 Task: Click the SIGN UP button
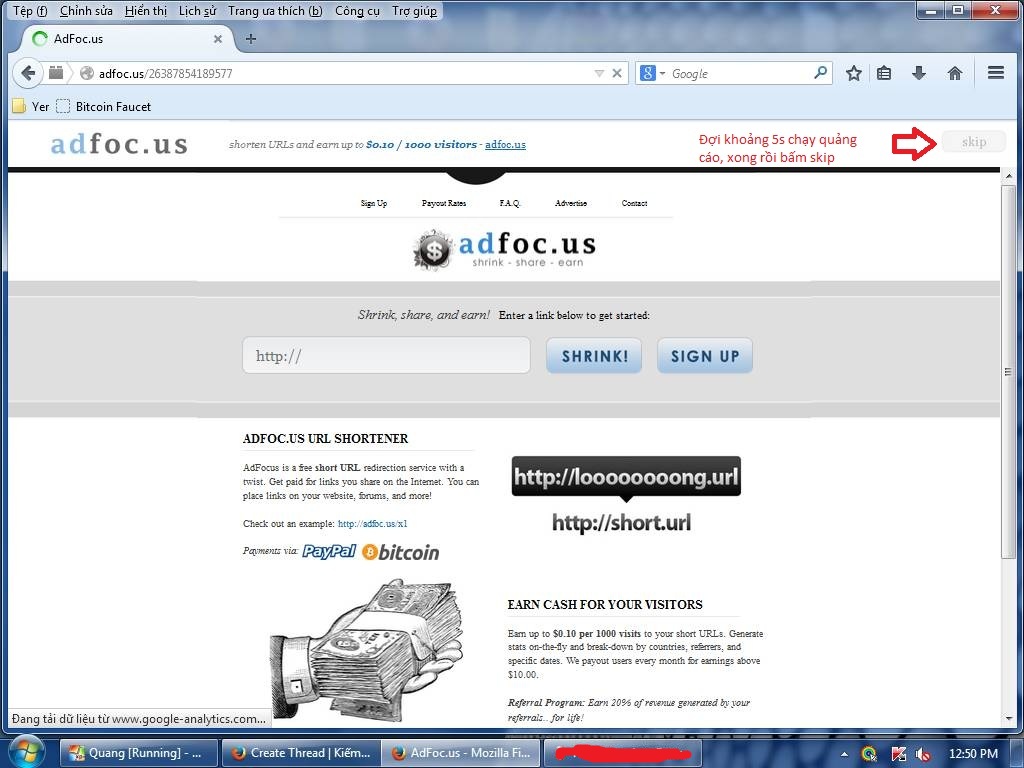[705, 356]
